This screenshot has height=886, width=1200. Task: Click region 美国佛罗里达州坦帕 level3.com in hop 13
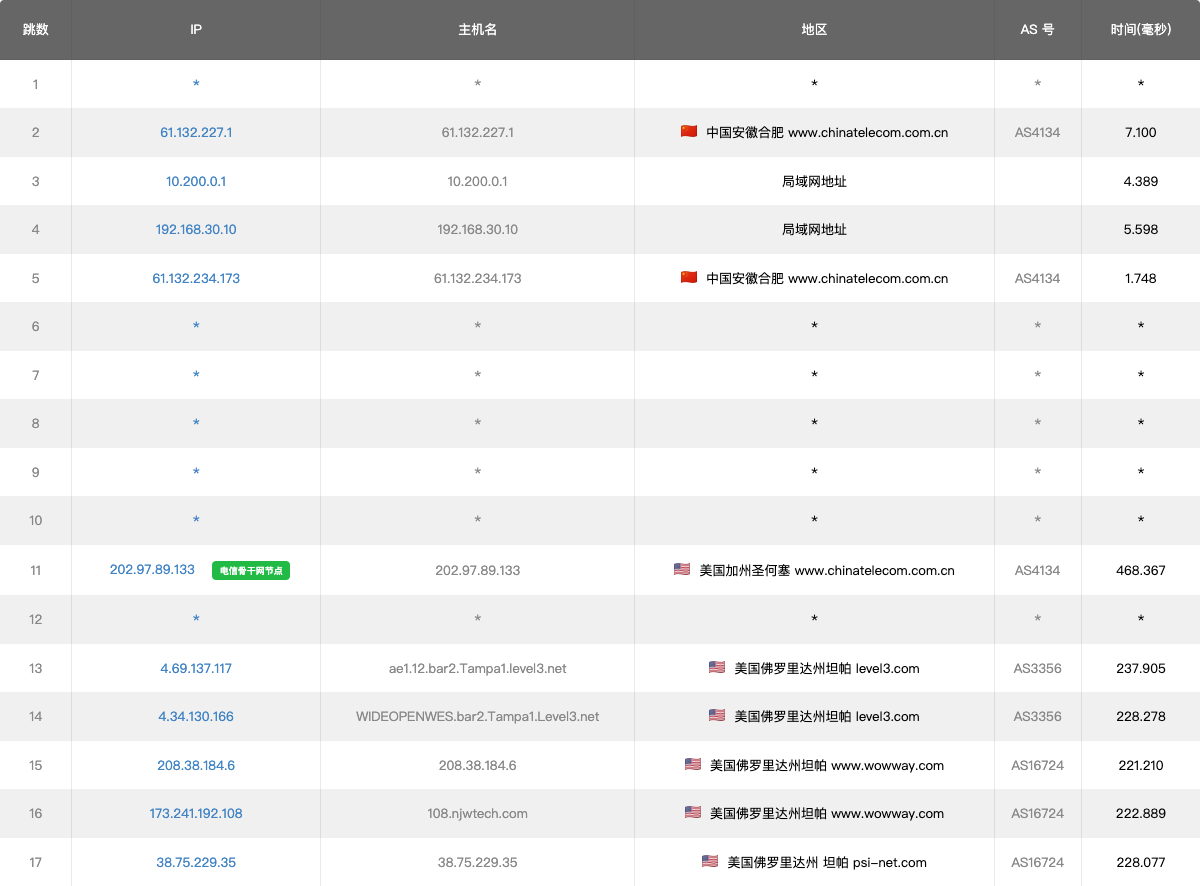click(827, 668)
